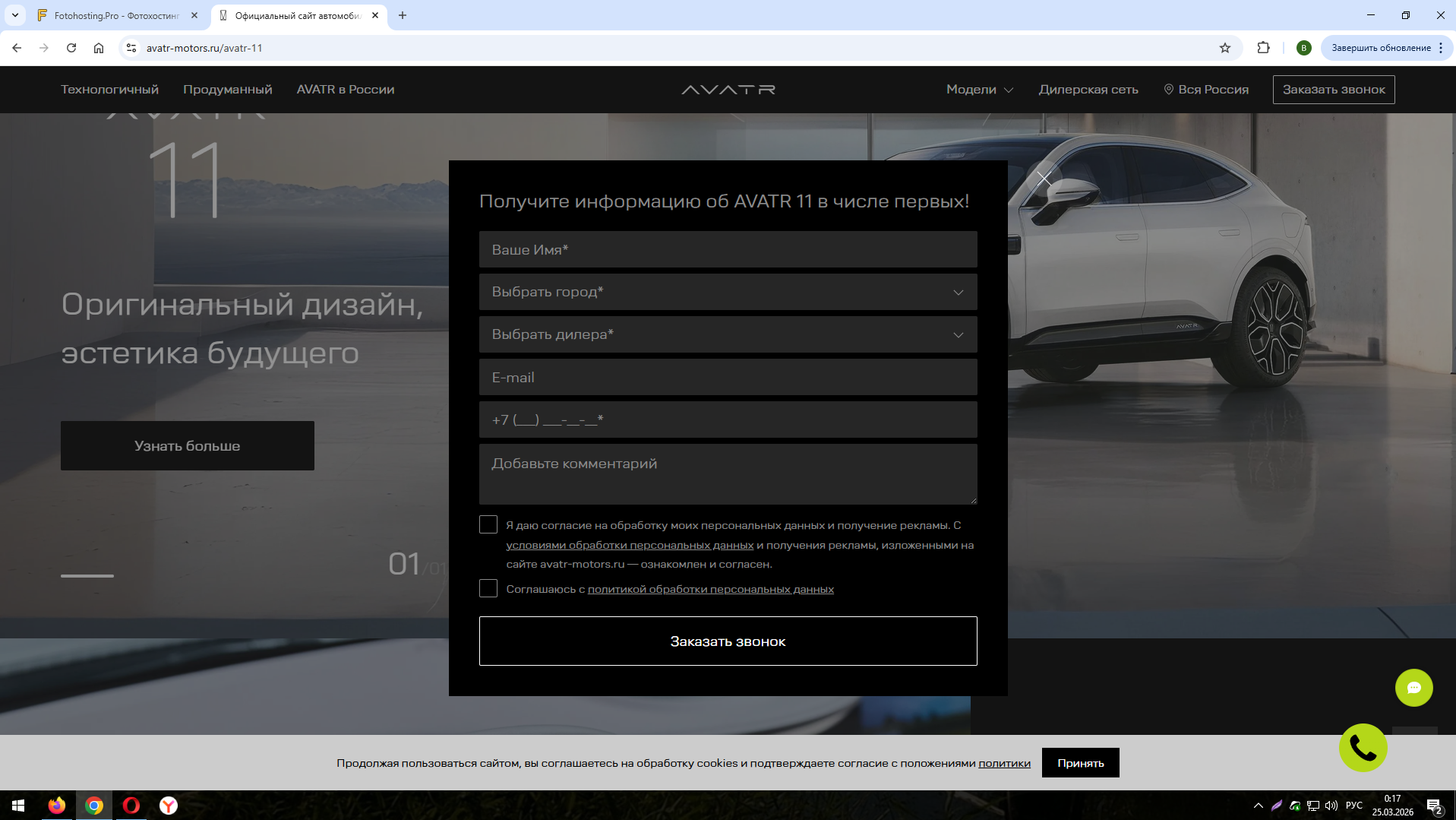
Task: Launch Yandex Browser from the taskbar
Action: [169, 806]
